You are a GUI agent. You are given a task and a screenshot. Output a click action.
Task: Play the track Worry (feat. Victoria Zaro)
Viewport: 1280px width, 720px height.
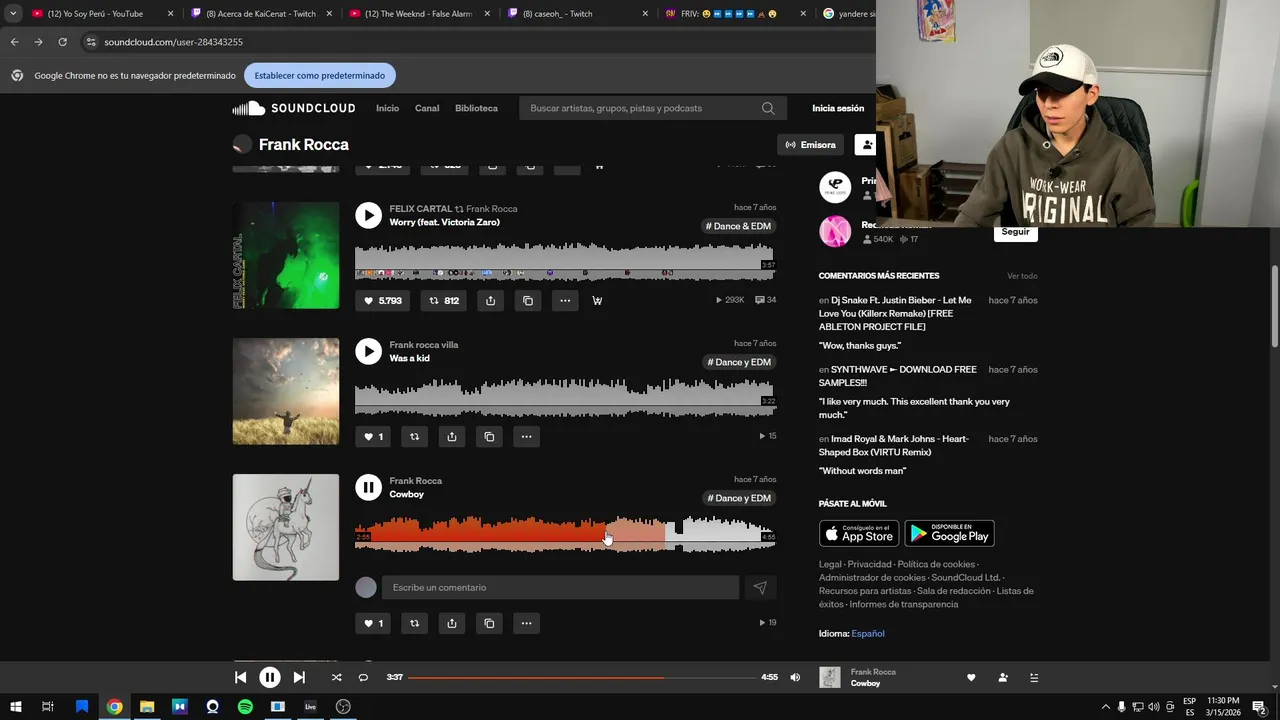pyautogui.click(x=369, y=215)
